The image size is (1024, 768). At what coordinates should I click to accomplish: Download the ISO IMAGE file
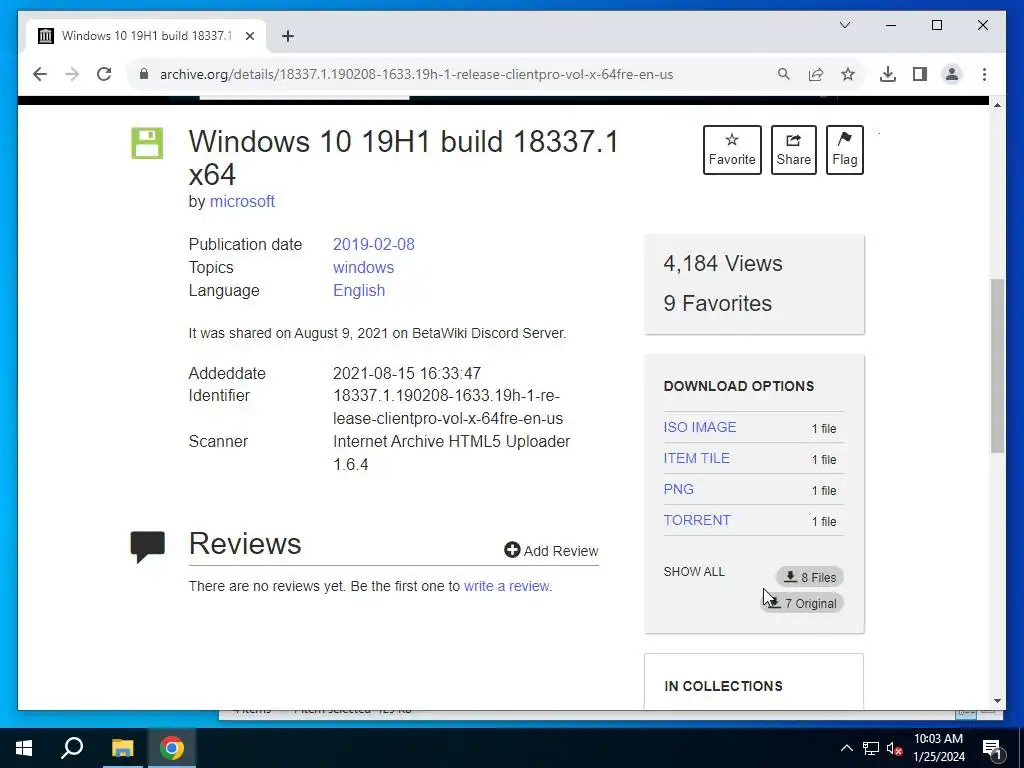pos(699,427)
